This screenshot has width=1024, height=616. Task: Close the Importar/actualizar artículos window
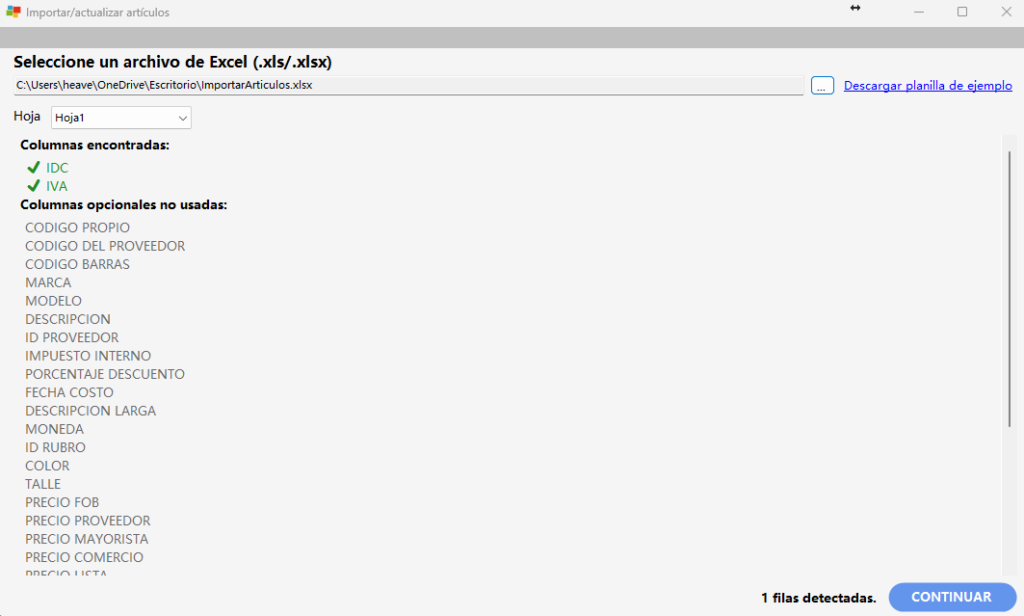coord(1006,12)
